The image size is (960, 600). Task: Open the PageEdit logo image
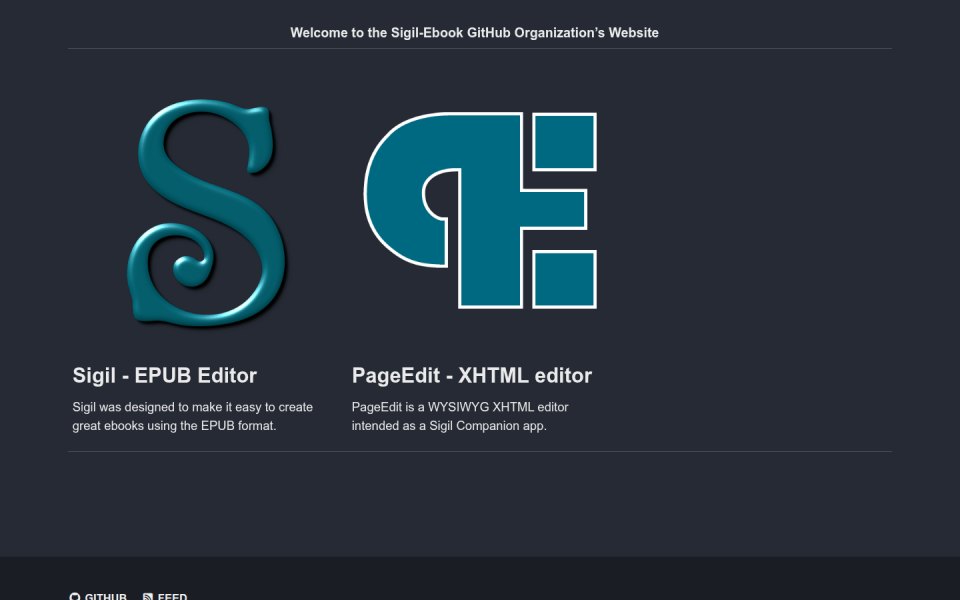(480, 210)
